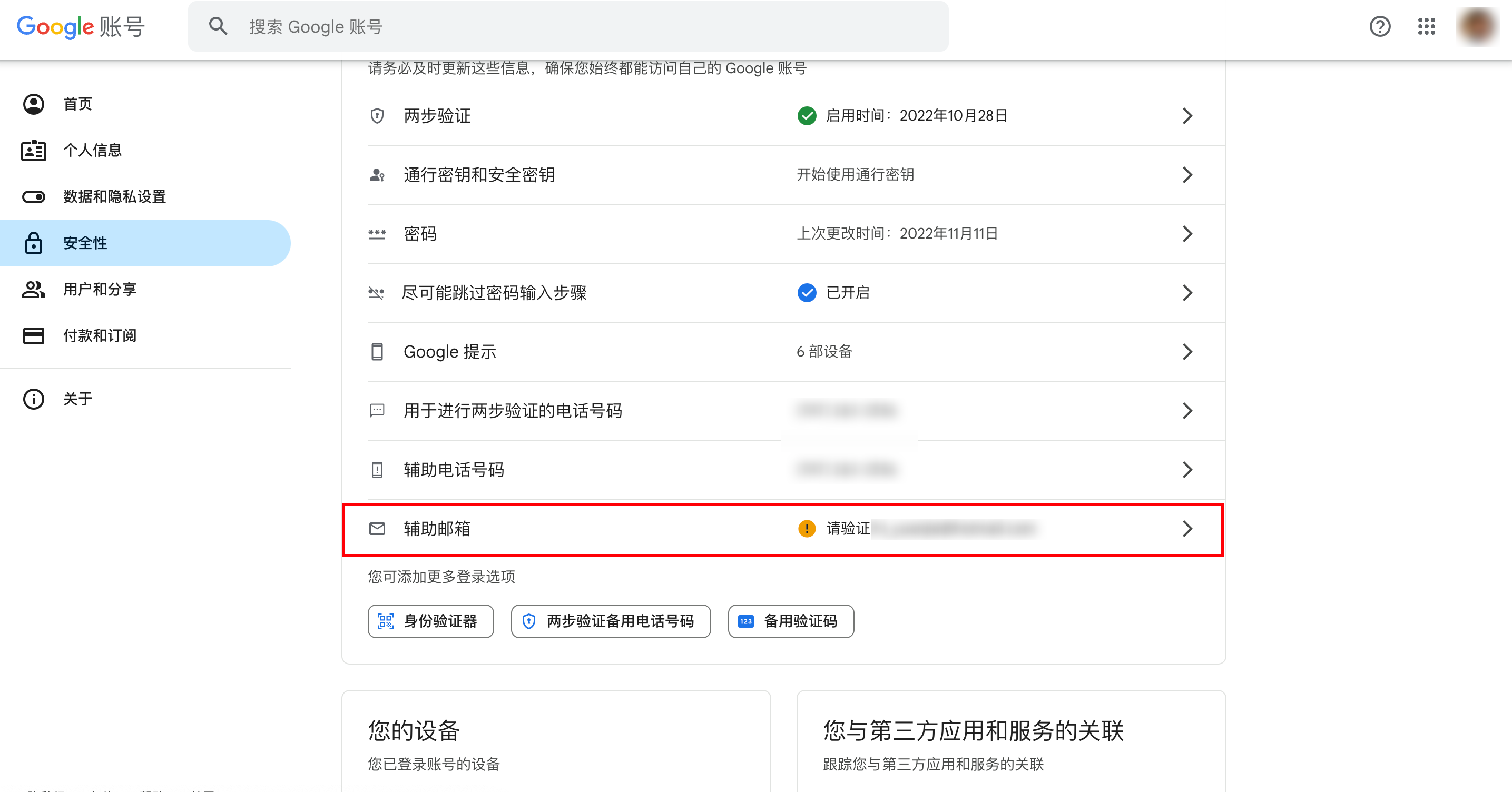This screenshot has width=1512, height=792.
Task: Expand the 辅助电话号码 row chevron
Action: (1187, 470)
